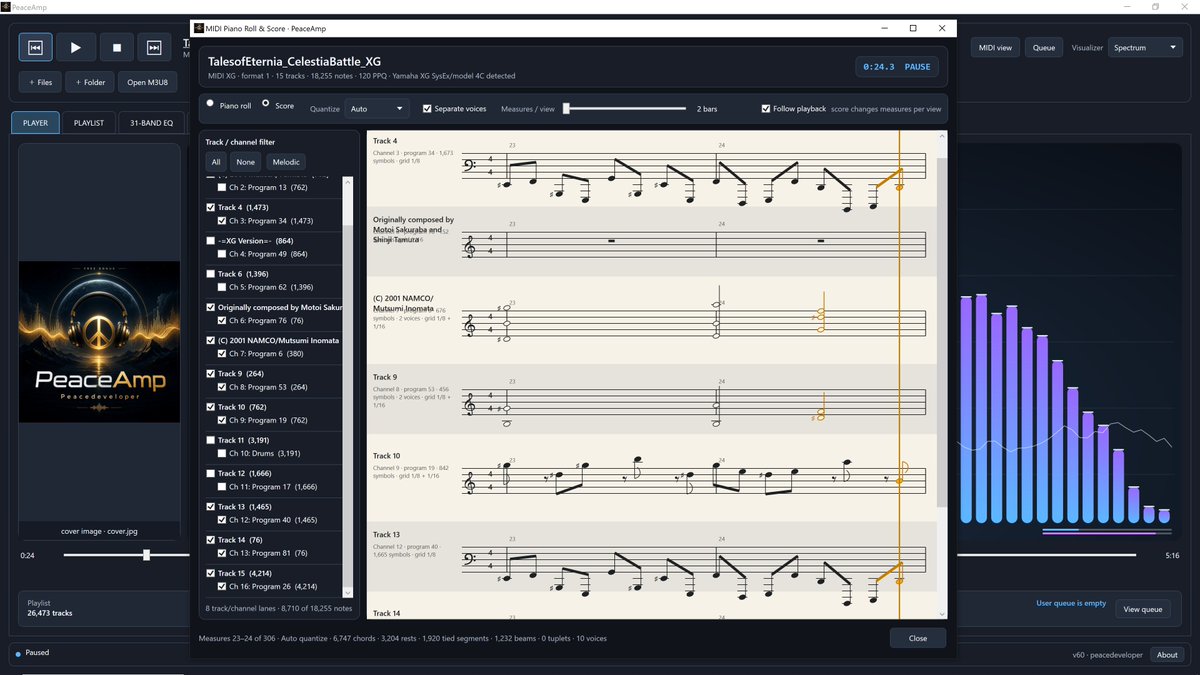
Task: Select the Piano roll radio option
Action: point(210,102)
